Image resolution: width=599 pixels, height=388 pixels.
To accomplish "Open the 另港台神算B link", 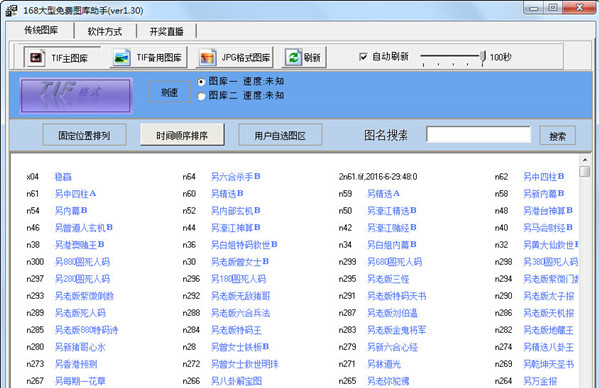I will pos(548,210).
